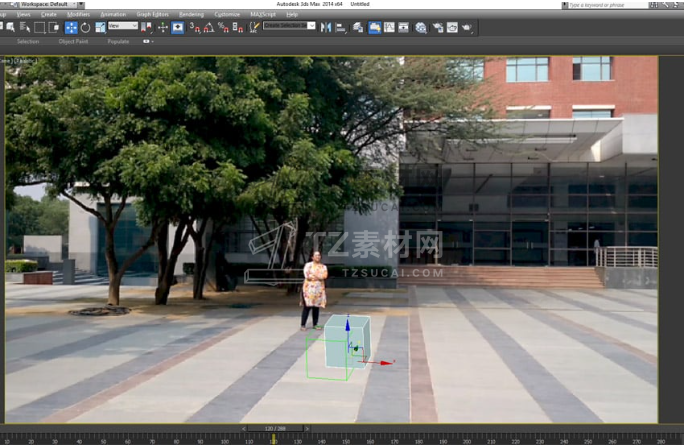This screenshot has height=445, width=688.
Task: Open the Modifiers menu
Action: (79, 14)
